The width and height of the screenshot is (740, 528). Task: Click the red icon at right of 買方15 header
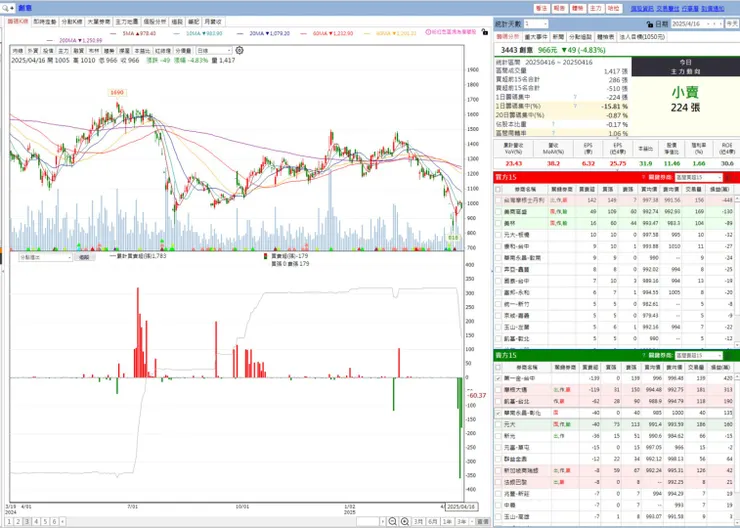[x=728, y=177]
